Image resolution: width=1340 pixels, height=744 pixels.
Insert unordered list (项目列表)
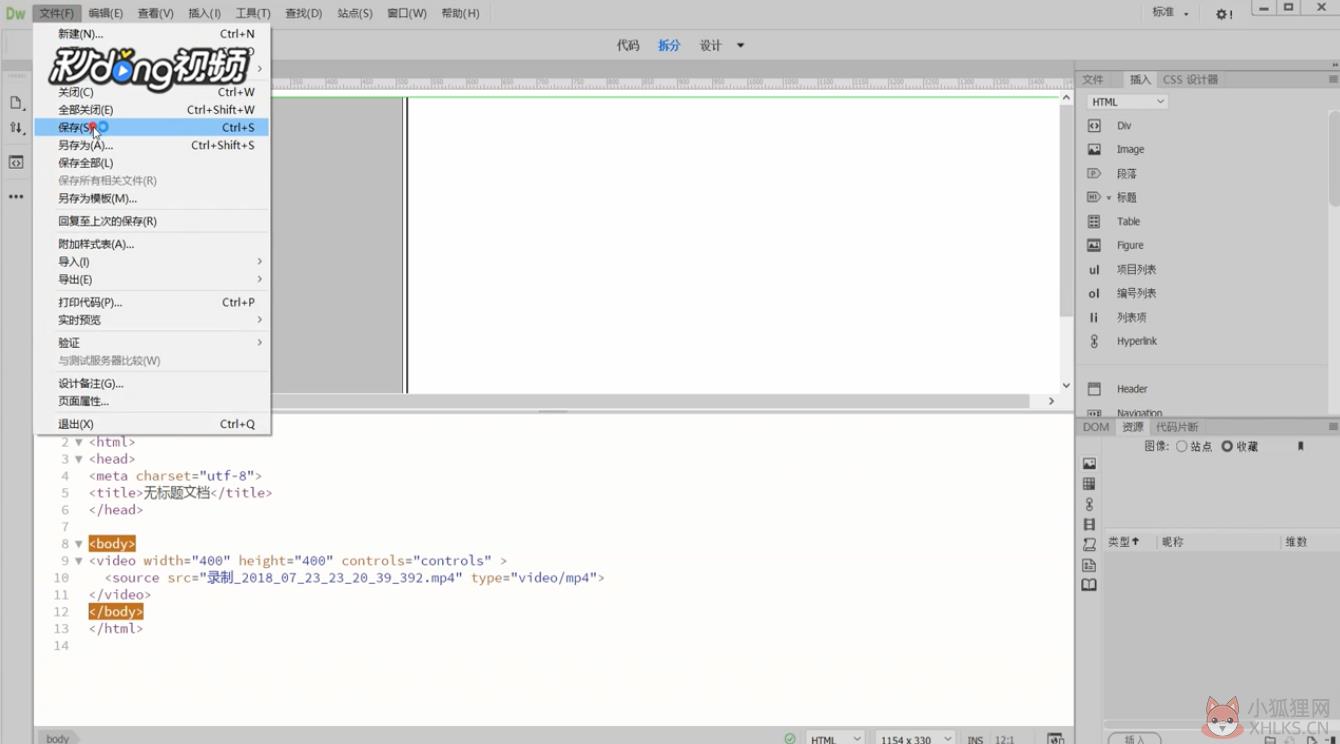(1136, 270)
